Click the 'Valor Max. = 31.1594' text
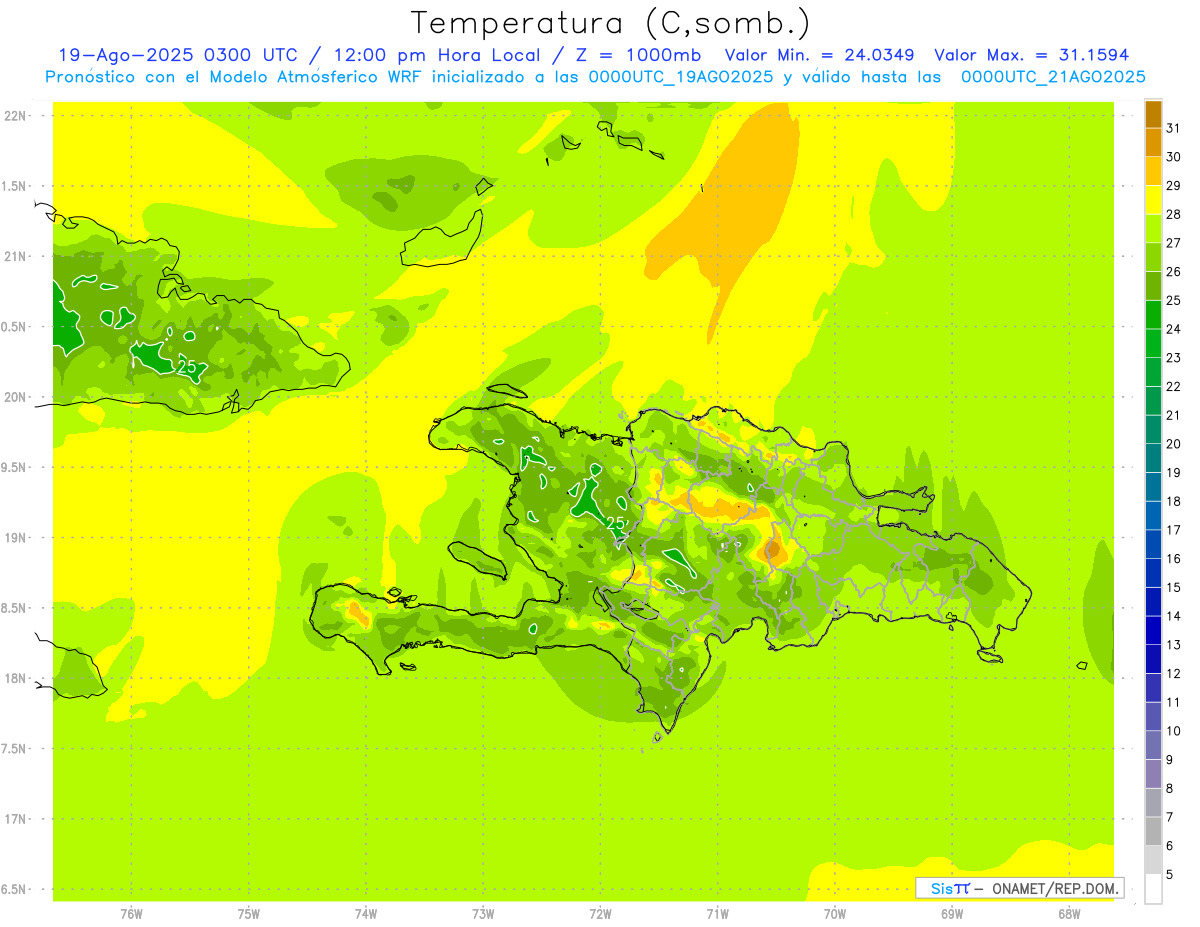Viewport: 1200px width, 927px height. coord(1031,55)
